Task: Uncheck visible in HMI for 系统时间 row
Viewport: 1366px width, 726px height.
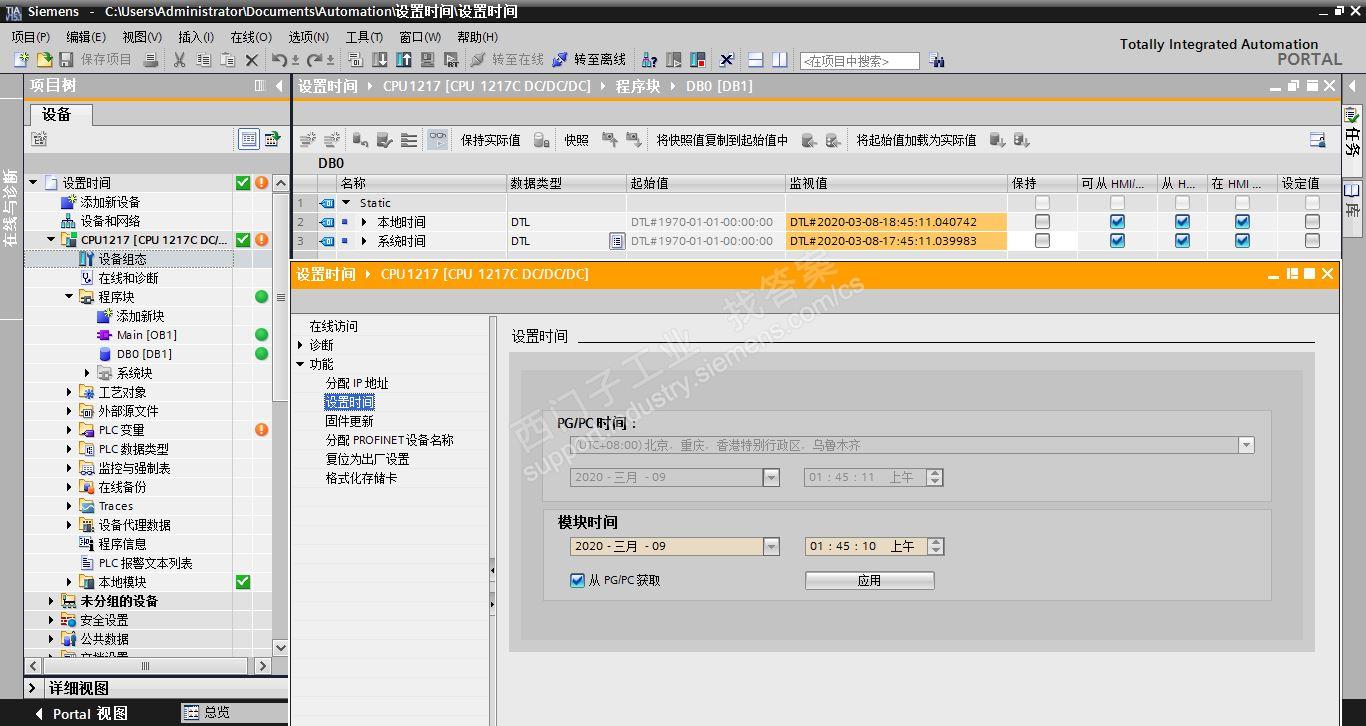Action: 1242,241
